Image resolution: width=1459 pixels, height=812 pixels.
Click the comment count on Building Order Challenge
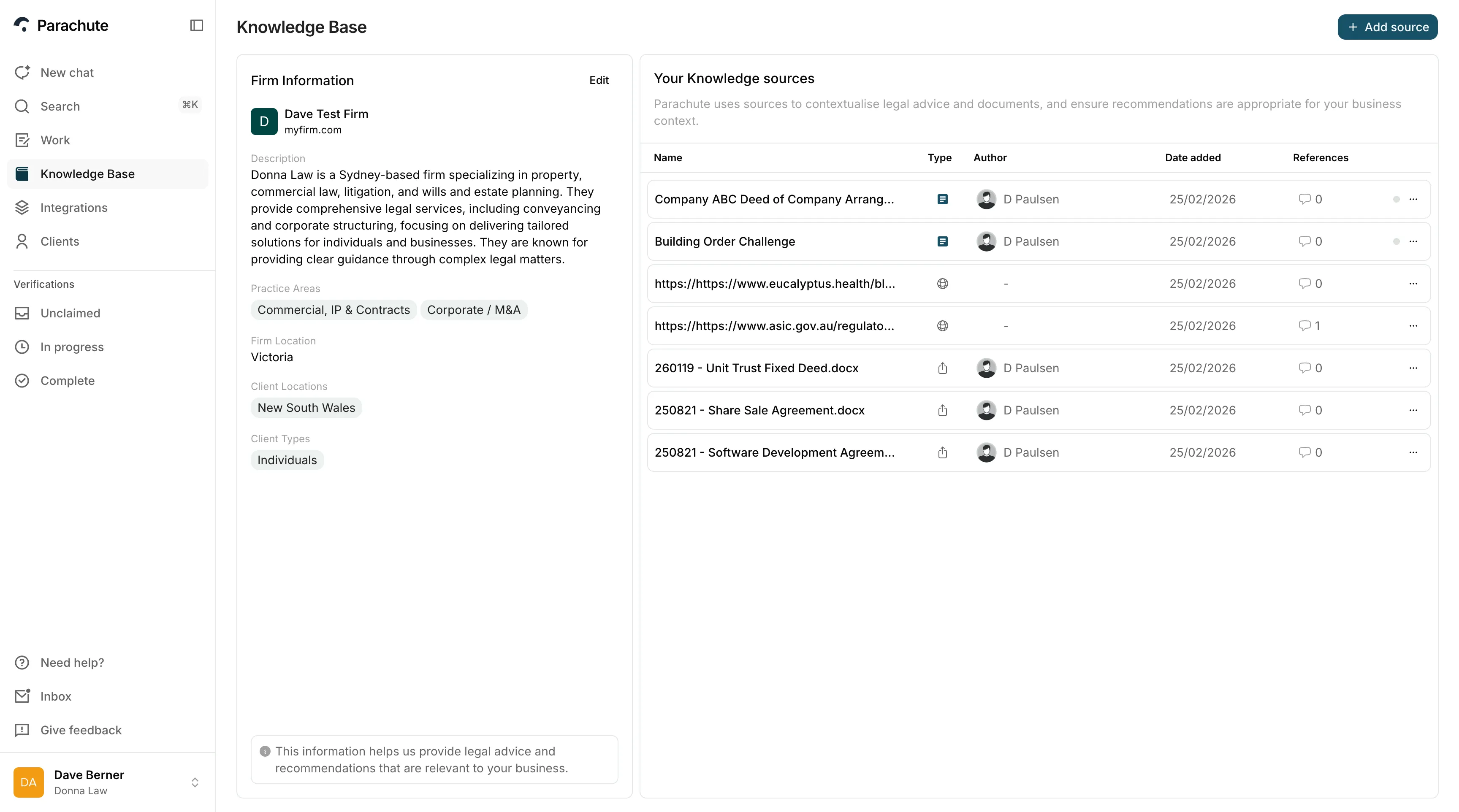pyautogui.click(x=1310, y=241)
